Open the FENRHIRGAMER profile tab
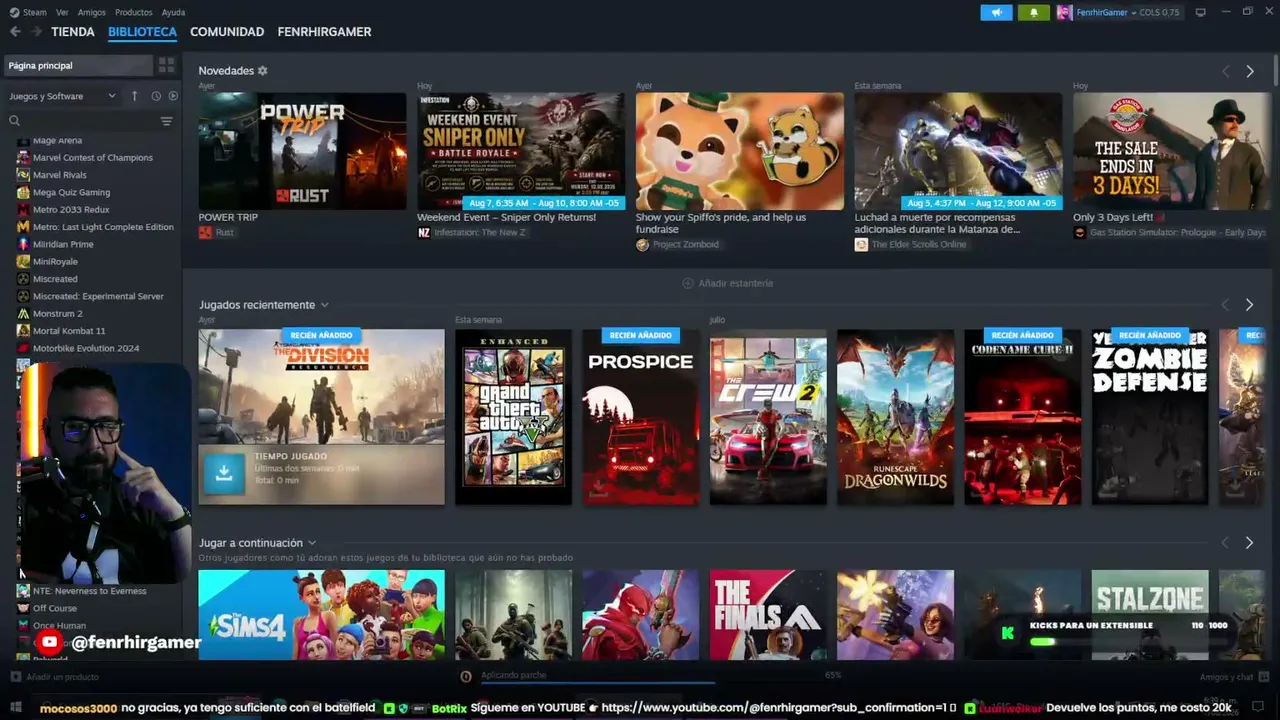This screenshot has width=1280, height=720. point(324,32)
